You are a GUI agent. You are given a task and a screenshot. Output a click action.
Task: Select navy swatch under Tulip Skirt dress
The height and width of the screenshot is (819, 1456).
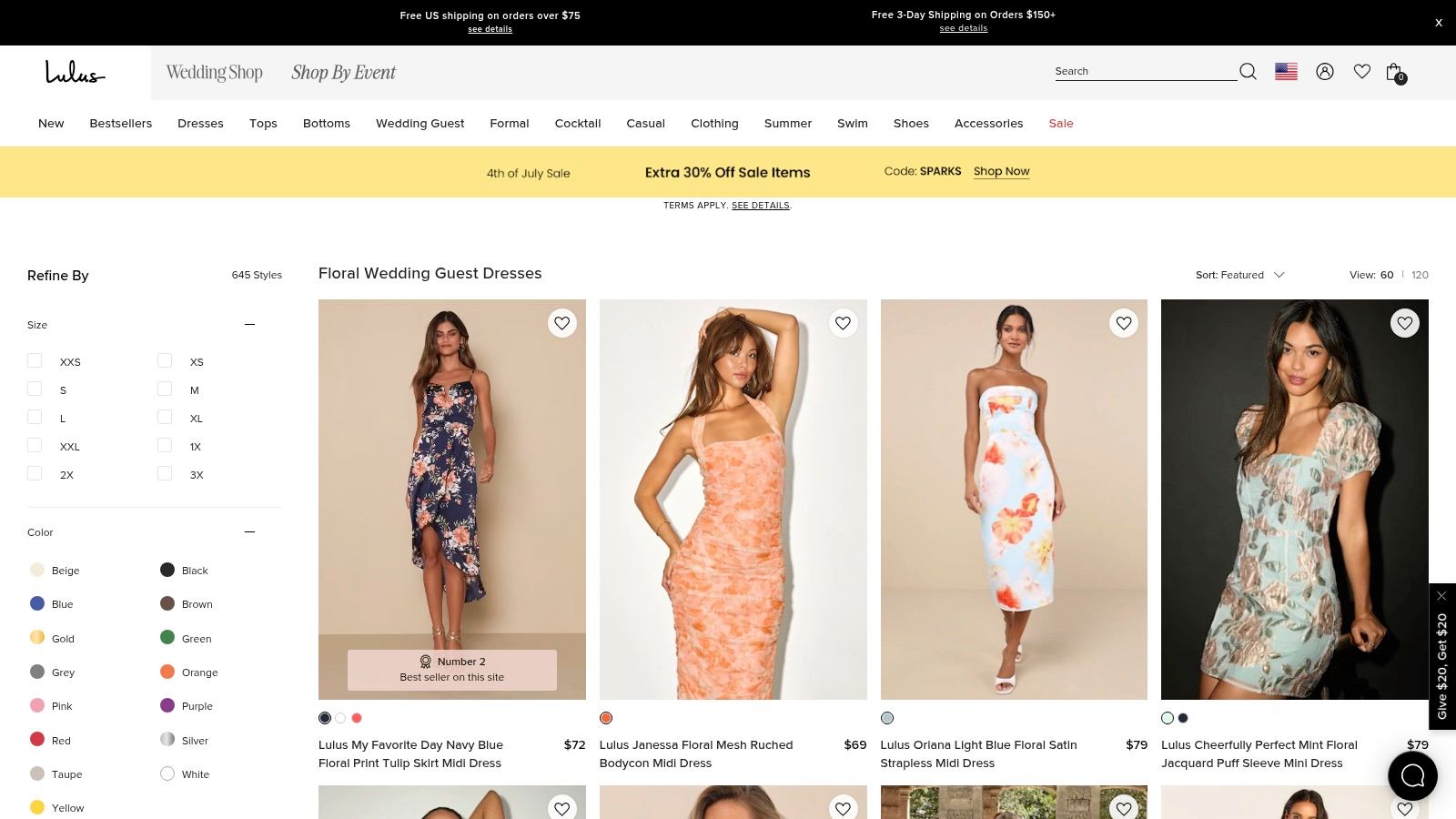325,718
